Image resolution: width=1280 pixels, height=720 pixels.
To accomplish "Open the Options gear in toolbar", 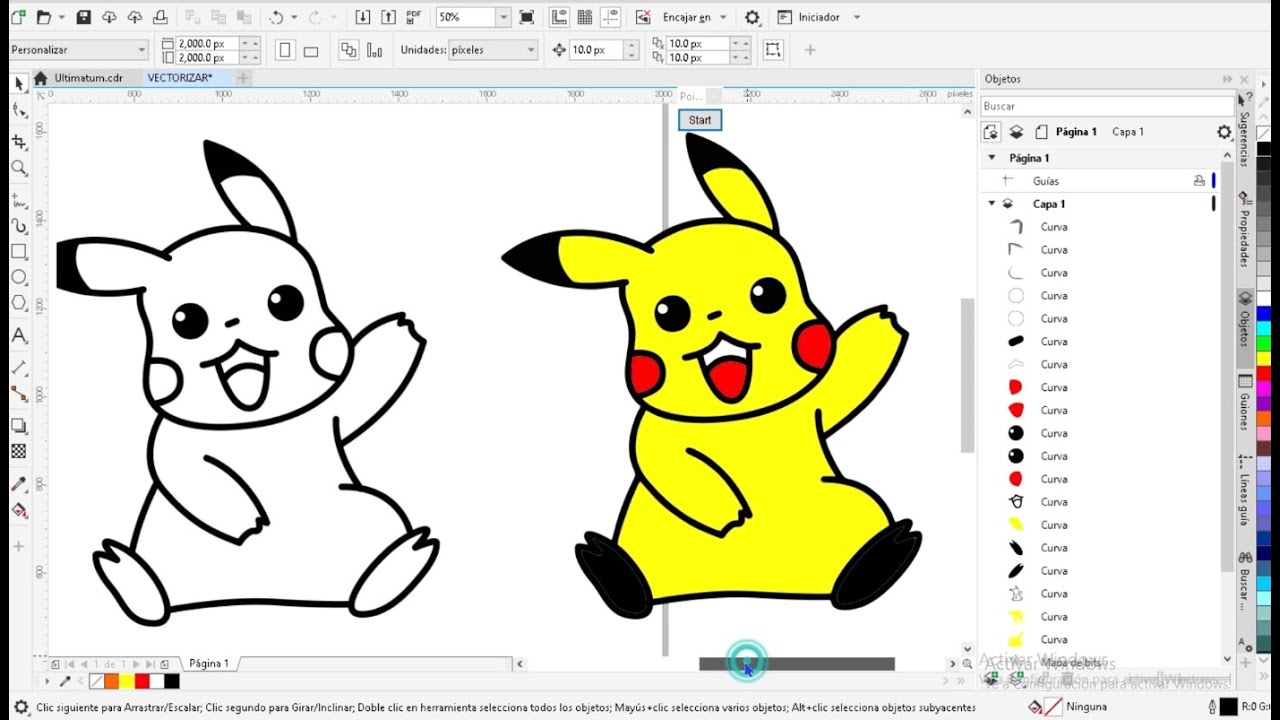I will [x=753, y=17].
